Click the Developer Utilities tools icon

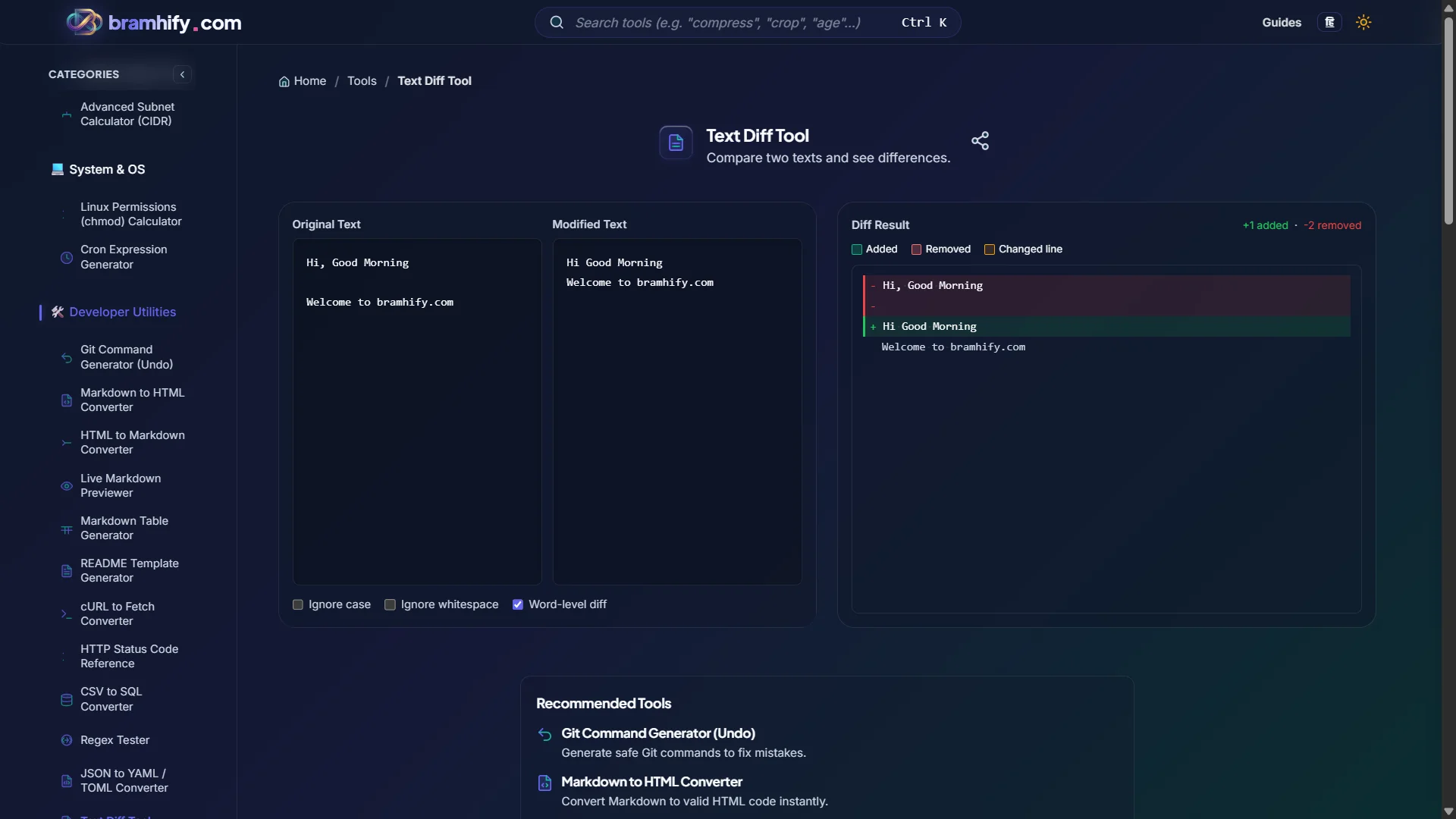point(58,312)
